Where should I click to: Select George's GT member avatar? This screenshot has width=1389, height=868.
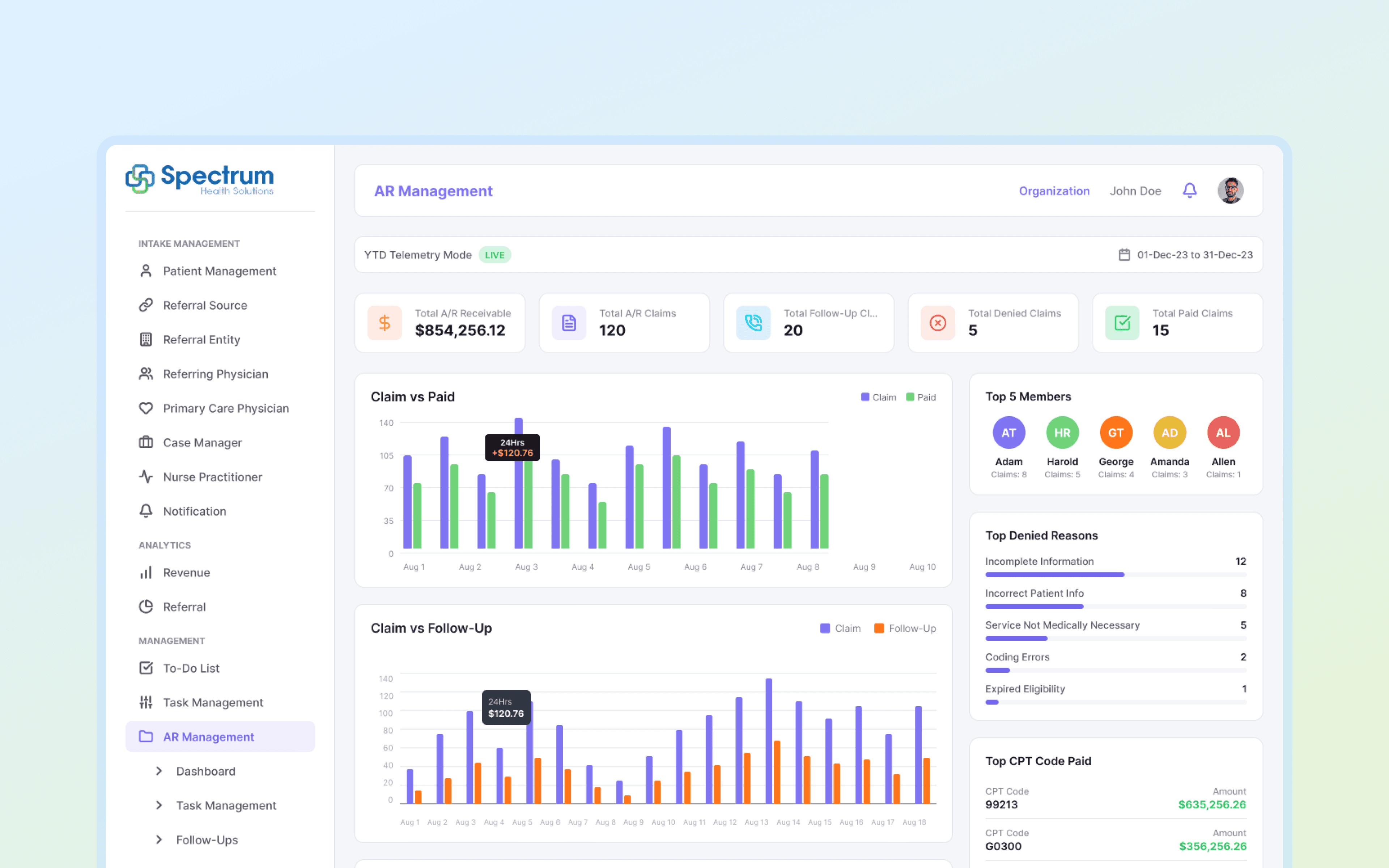(1116, 433)
